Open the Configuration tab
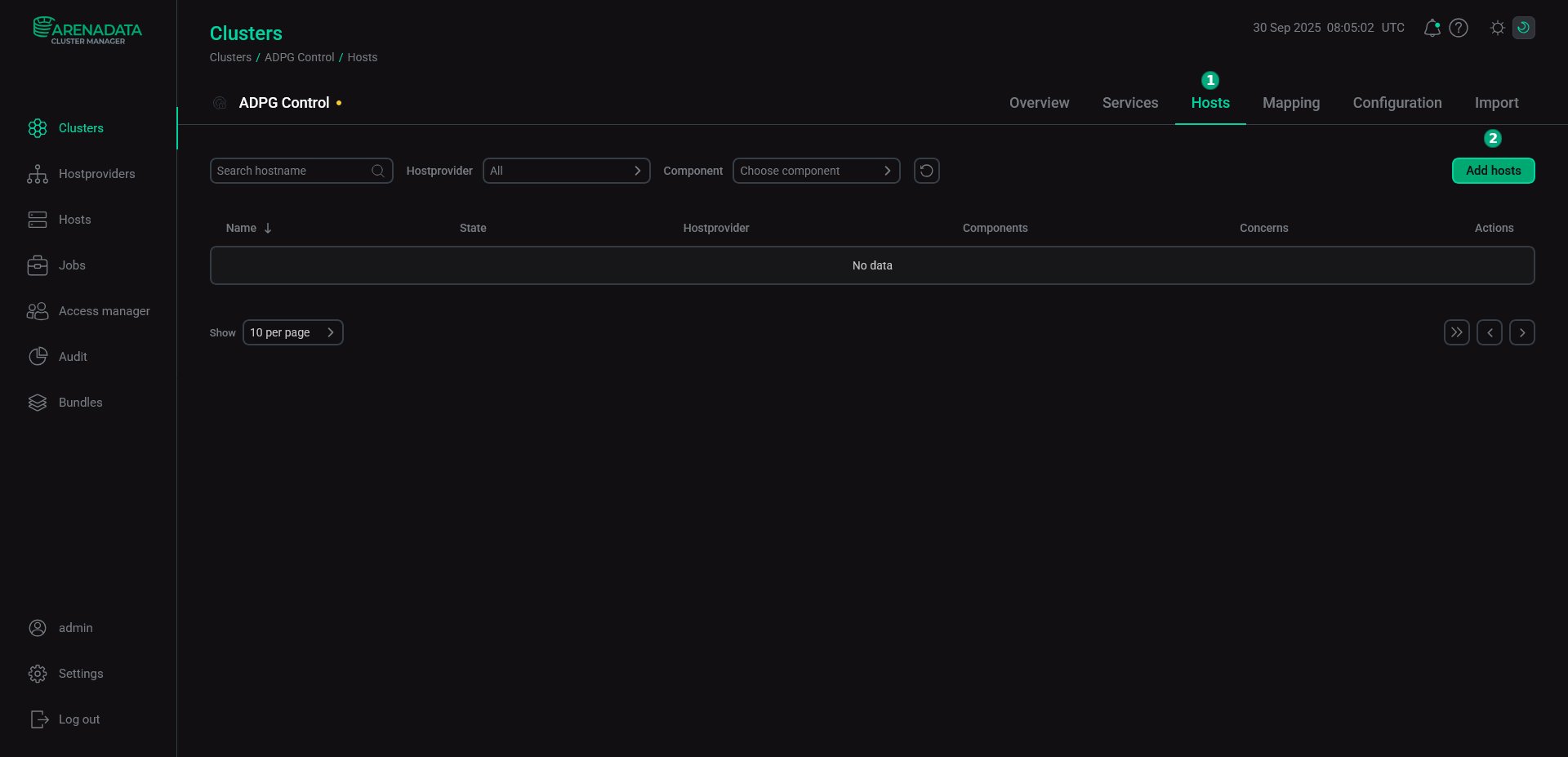The image size is (1568, 757). (x=1396, y=102)
